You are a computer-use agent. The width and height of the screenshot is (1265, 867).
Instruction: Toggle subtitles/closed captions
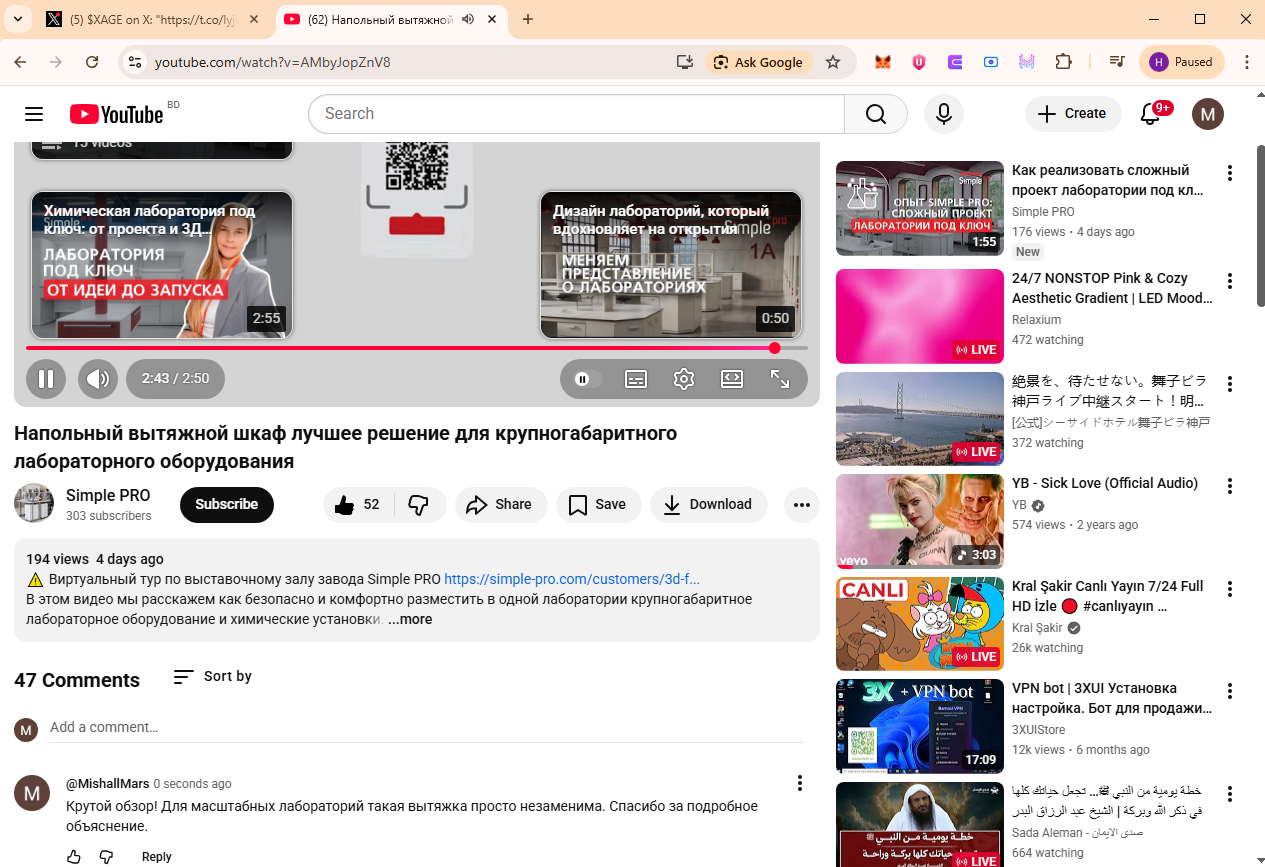coord(636,379)
